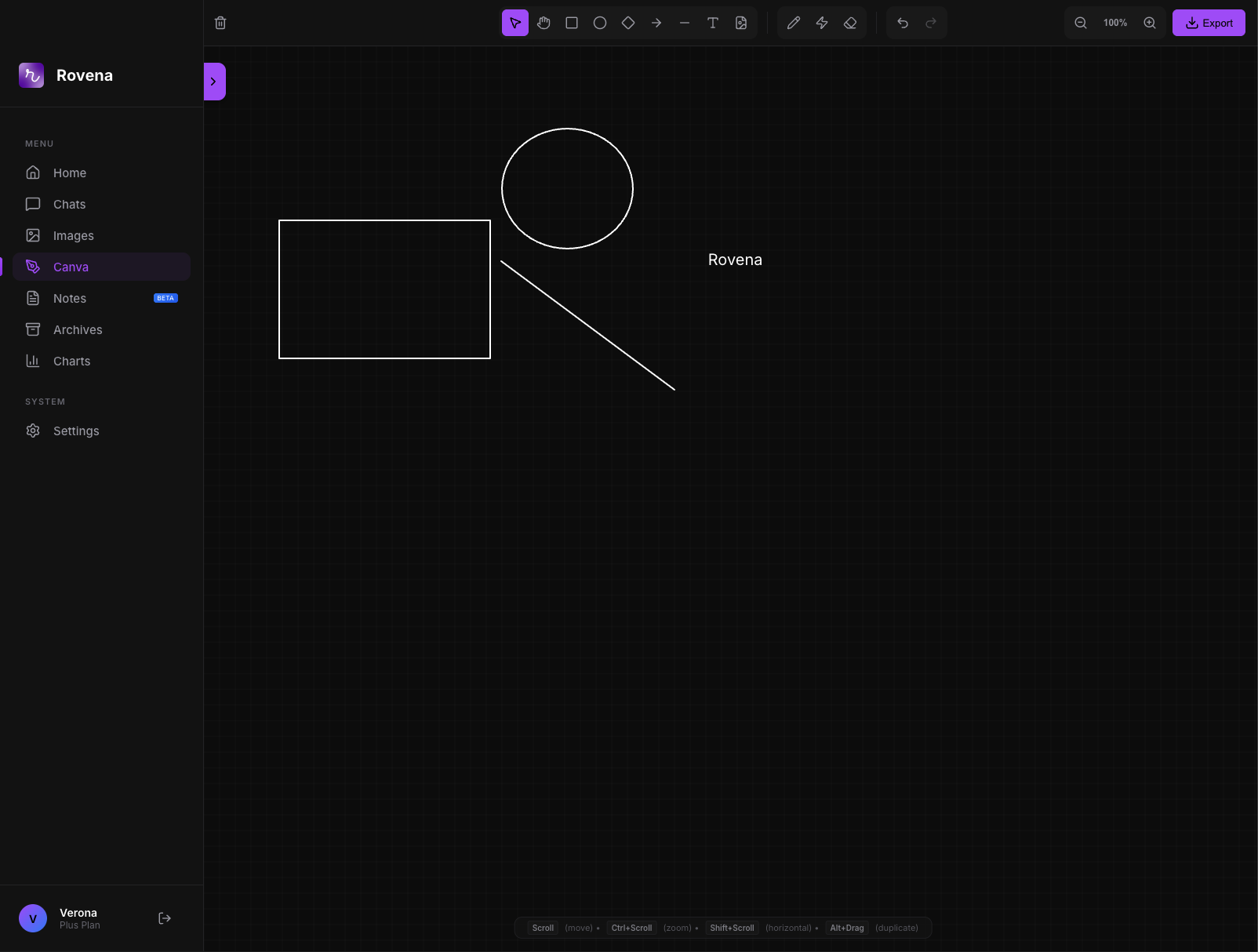Choose the eraser tool
The width and height of the screenshot is (1258, 952).
[x=850, y=23]
